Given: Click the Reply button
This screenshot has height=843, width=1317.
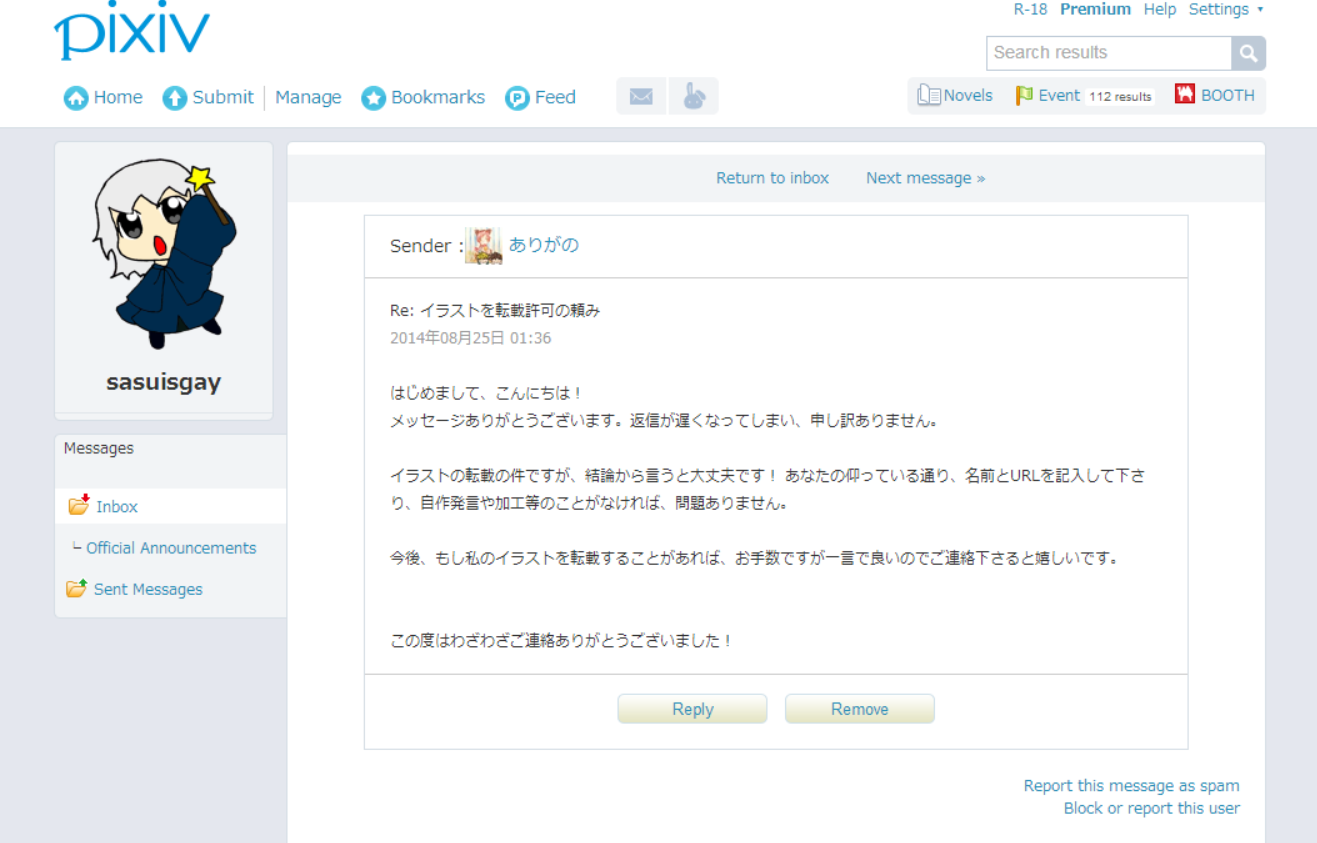Looking at the screenshot, I should (x=692, y=709).
